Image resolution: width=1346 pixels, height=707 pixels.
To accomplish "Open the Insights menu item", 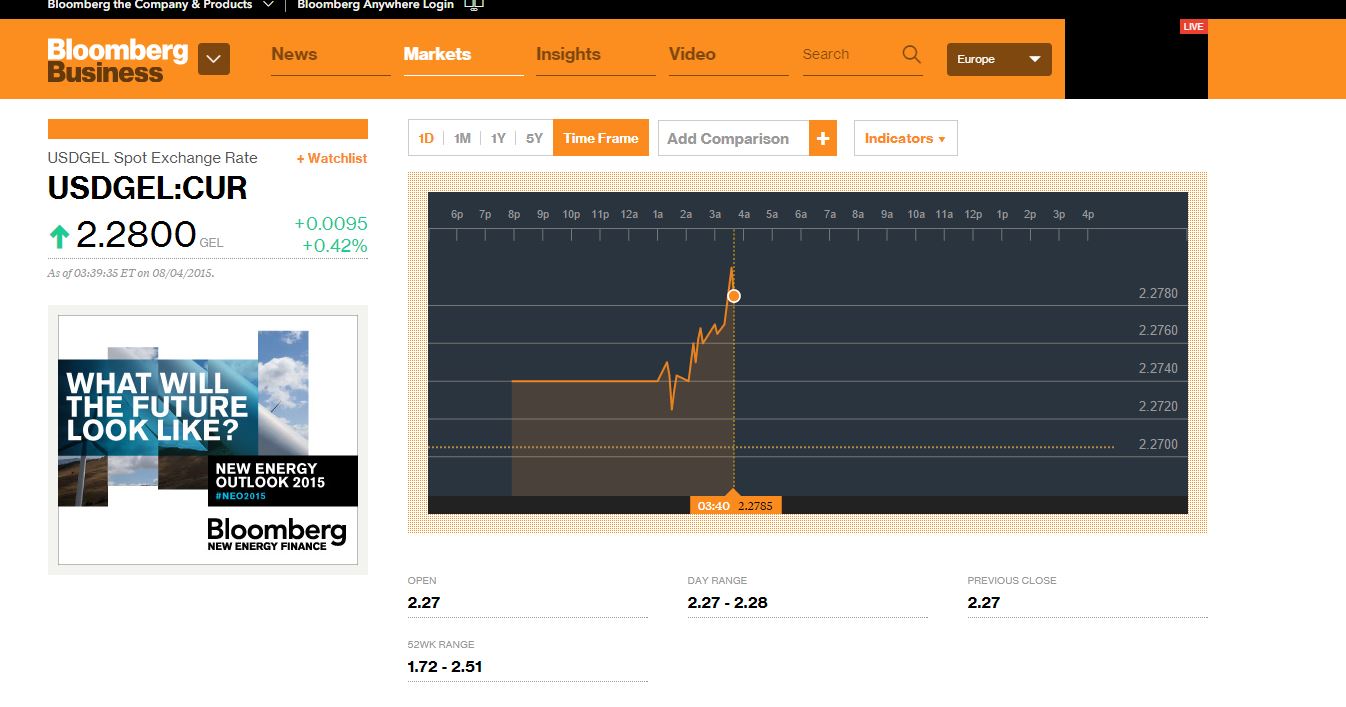I will (568, 54).
